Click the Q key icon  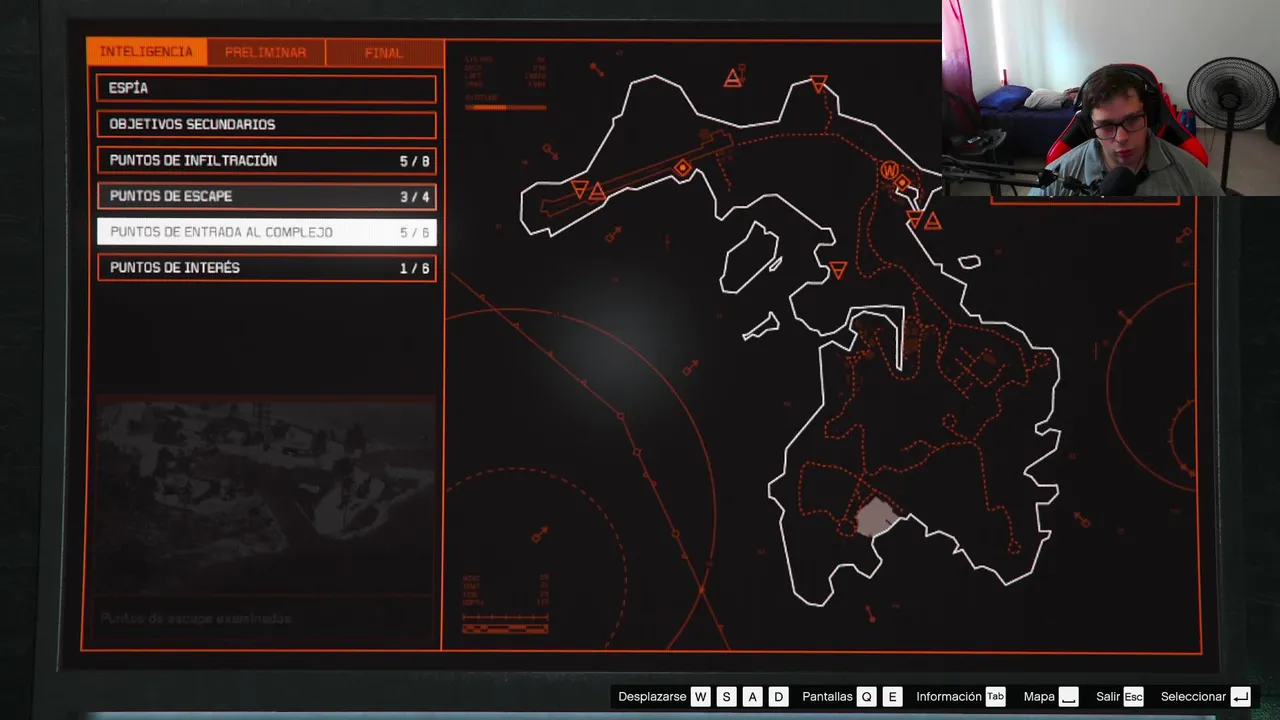click(x=866, y=697)
